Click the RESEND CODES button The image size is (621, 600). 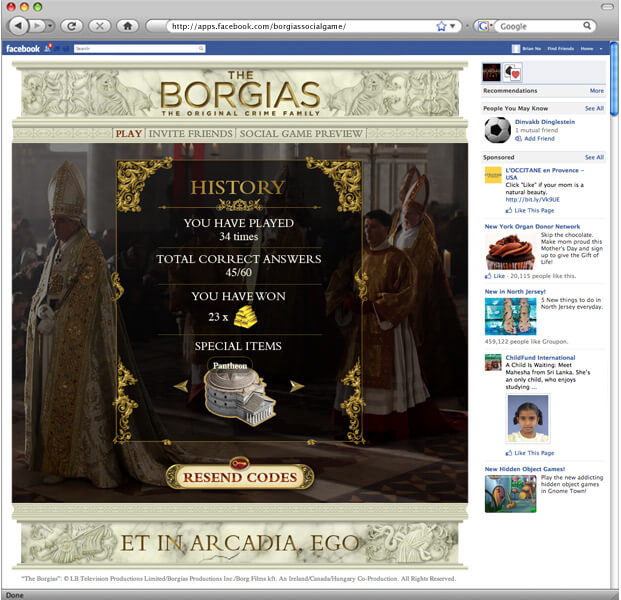(x=240, y=476)
